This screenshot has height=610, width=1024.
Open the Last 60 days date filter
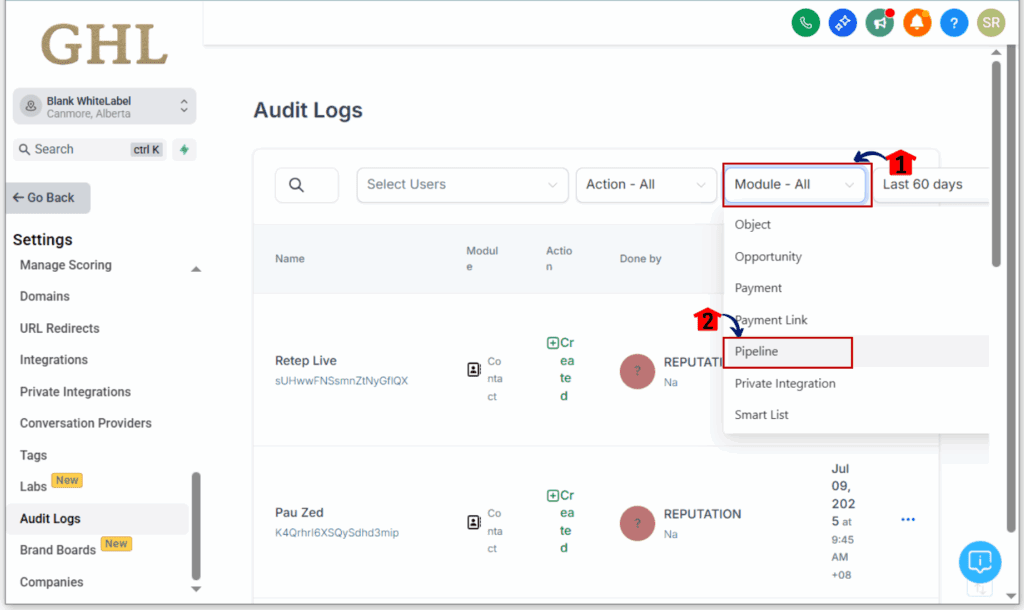[x=930, y=185]
